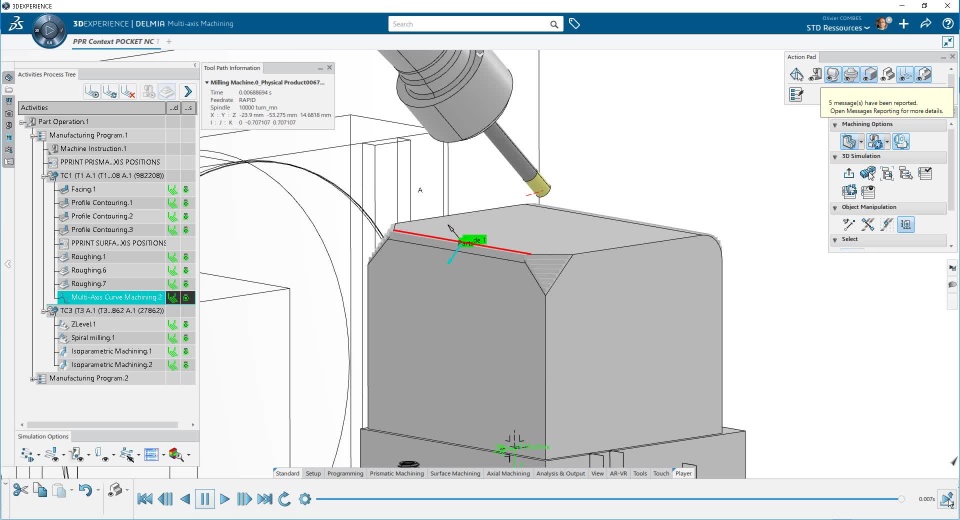
Task: Click the highlighted last icon in Object Manipulation
Action: point(906,225)
